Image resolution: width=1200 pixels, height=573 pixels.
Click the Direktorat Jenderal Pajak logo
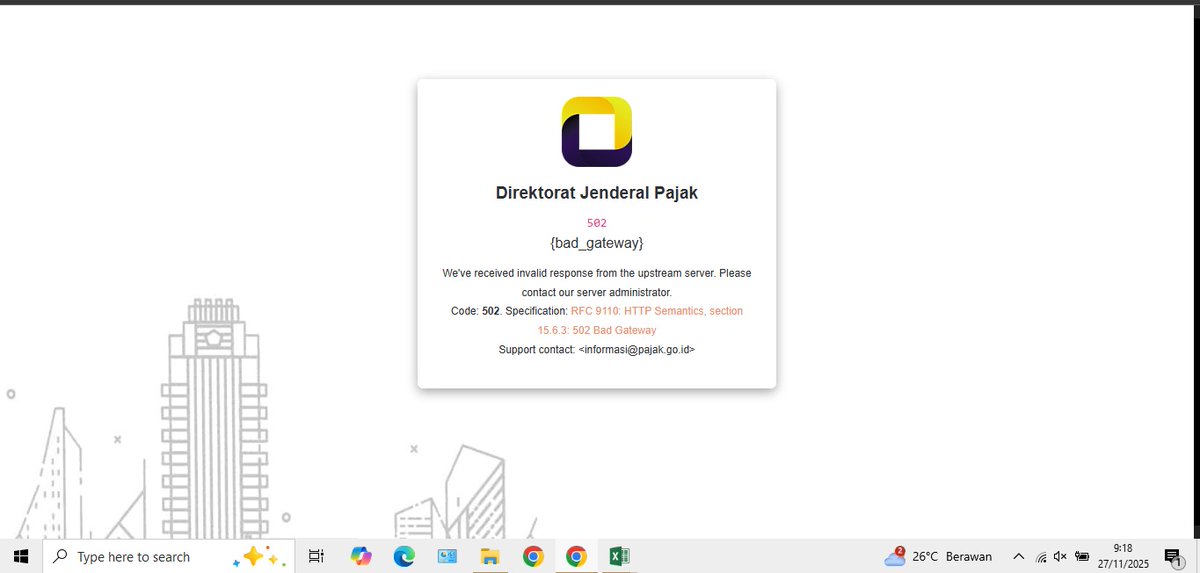(596, 131)
